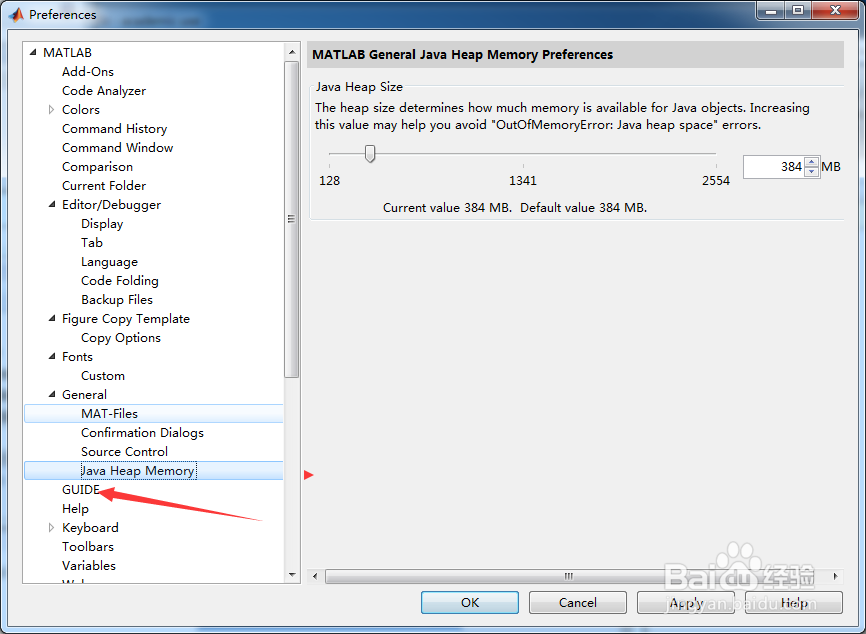Click the Java heap size slider thumb

tap(370, 154)
